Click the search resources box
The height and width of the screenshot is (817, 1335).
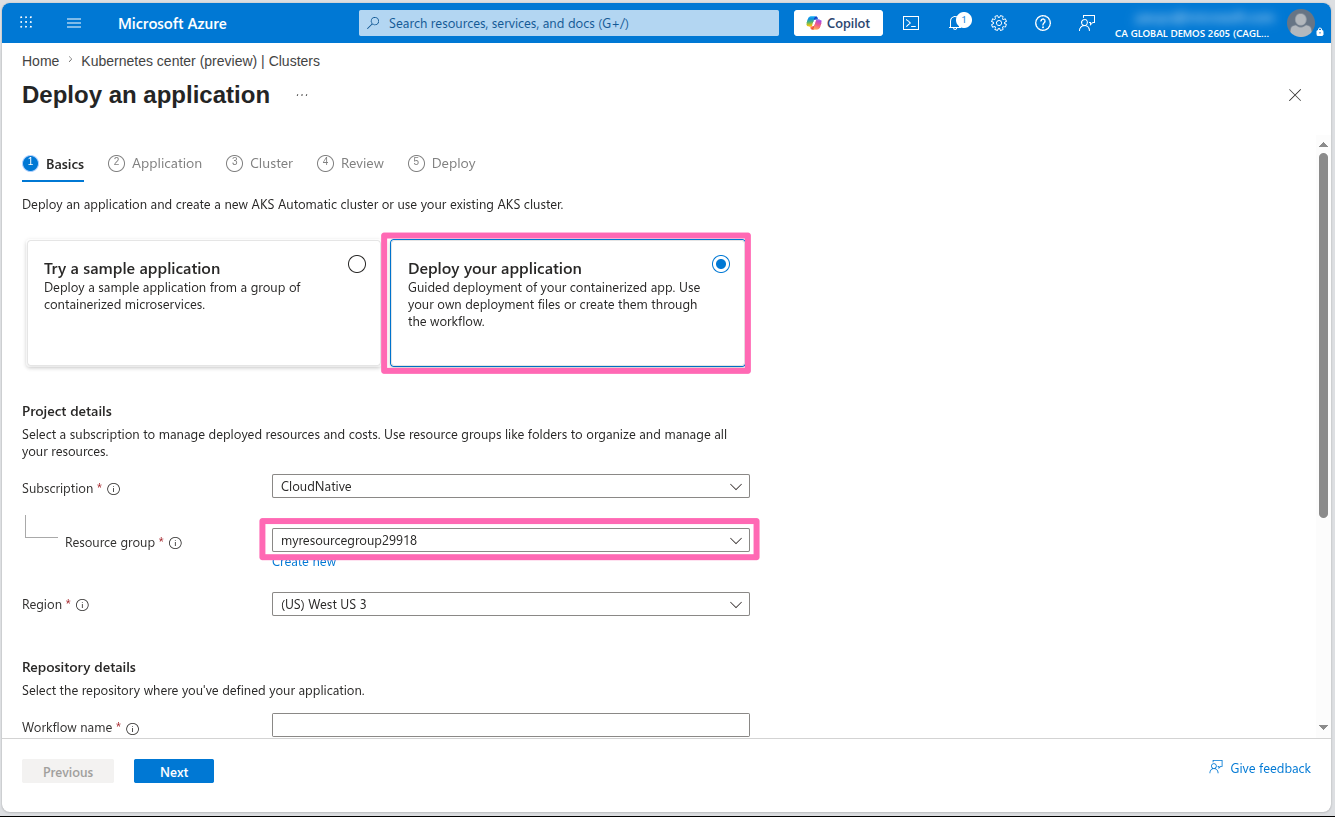(x=568, y=23)
